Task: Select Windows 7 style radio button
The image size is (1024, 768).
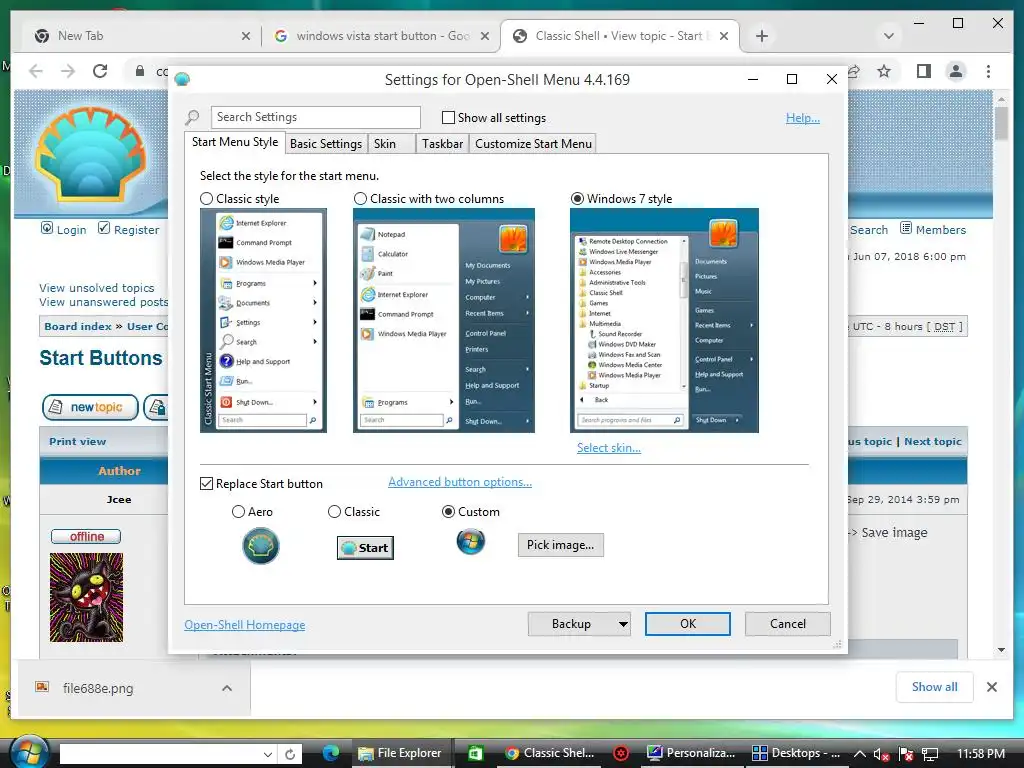Action: coord(577,199)
